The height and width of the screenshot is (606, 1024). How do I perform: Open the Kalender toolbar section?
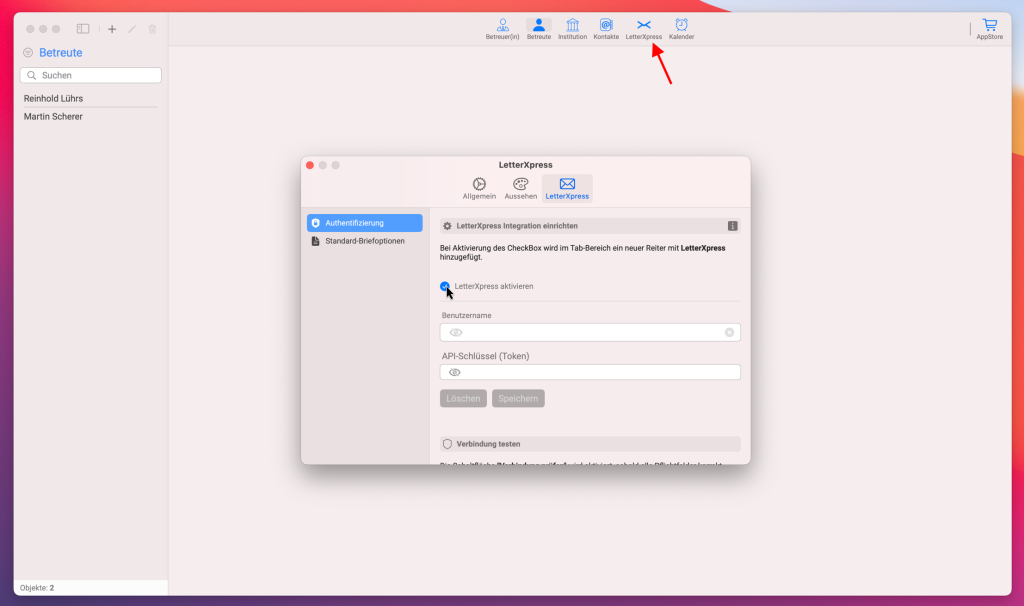pos(681,29)
